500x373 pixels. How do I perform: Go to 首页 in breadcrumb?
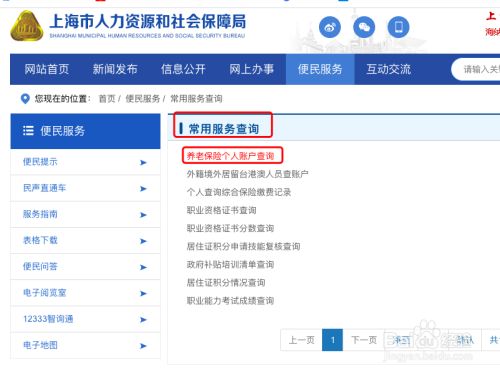click(x=107, y=99)
